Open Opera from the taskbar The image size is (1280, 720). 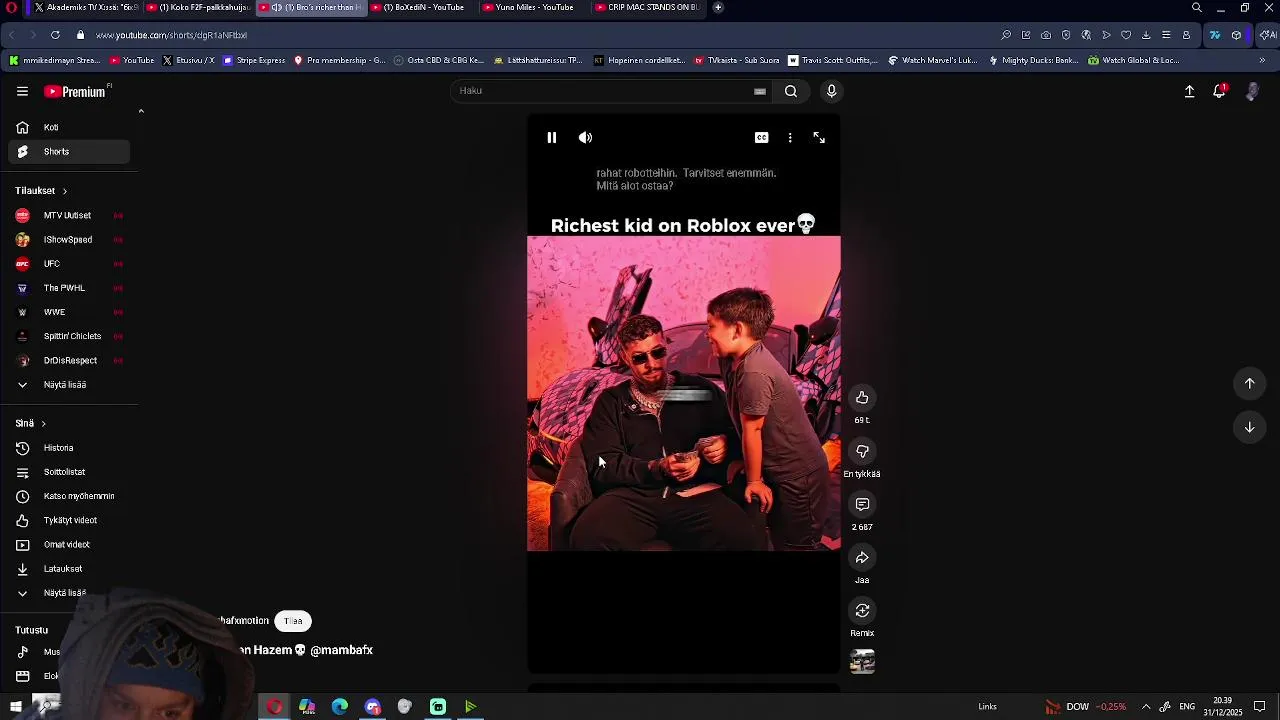click(x=274, y=707)
